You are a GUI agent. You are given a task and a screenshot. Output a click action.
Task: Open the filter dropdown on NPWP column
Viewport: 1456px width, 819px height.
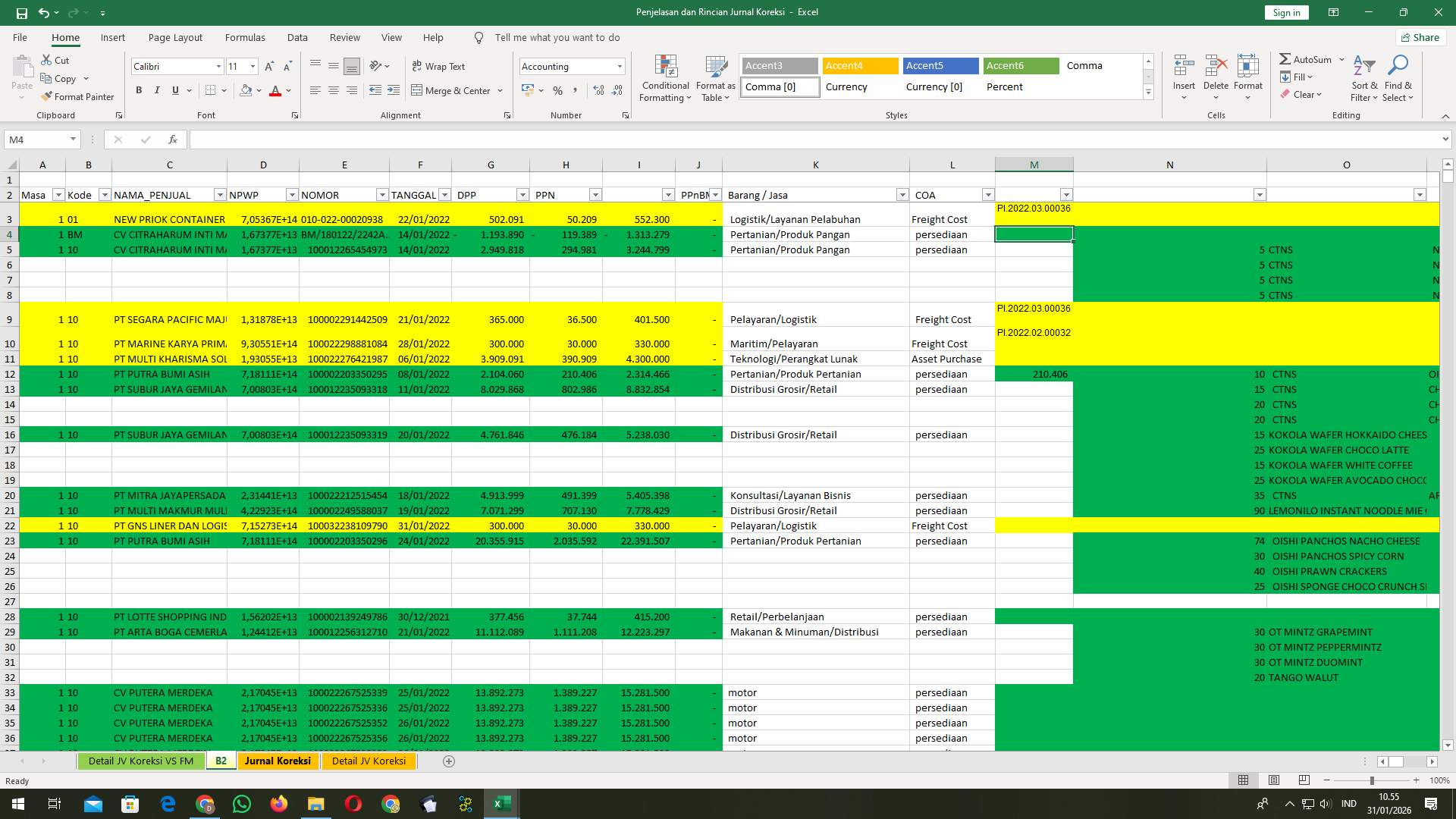[x=292, y=195]
